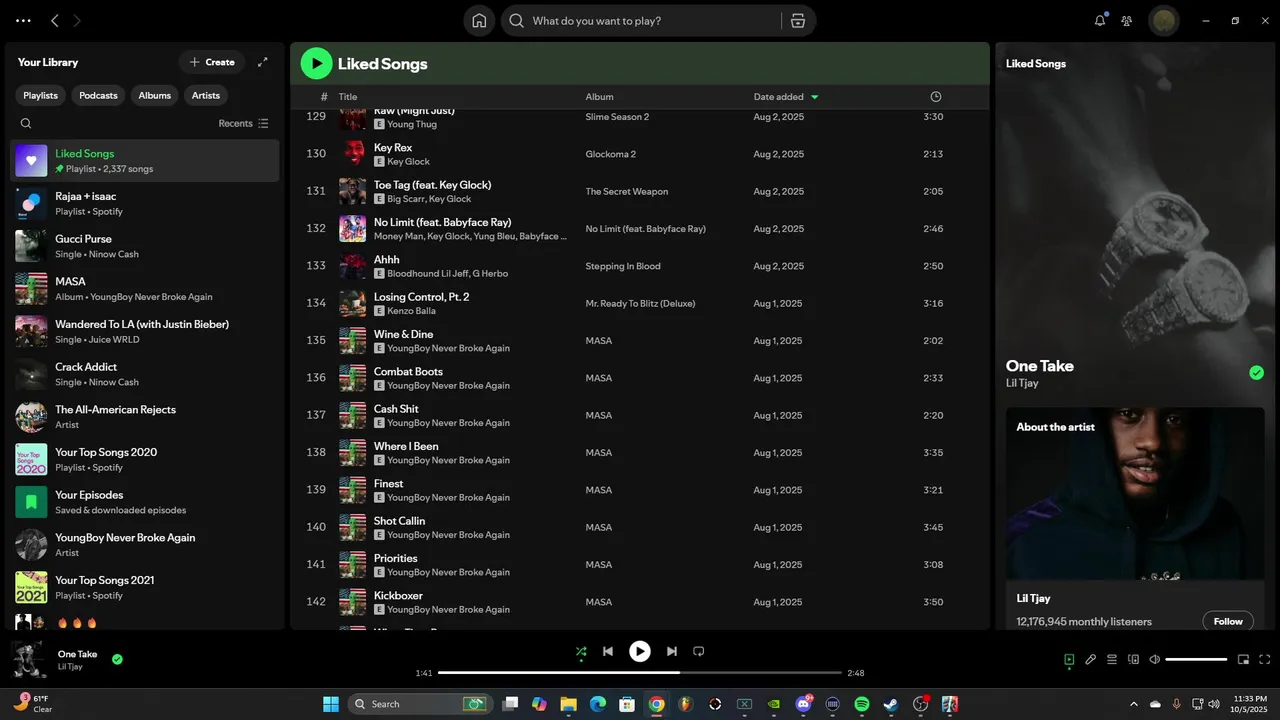The image size is (1280, 720).
Task: Open Rajaa + isaac playlist
Action: (145, 204)
